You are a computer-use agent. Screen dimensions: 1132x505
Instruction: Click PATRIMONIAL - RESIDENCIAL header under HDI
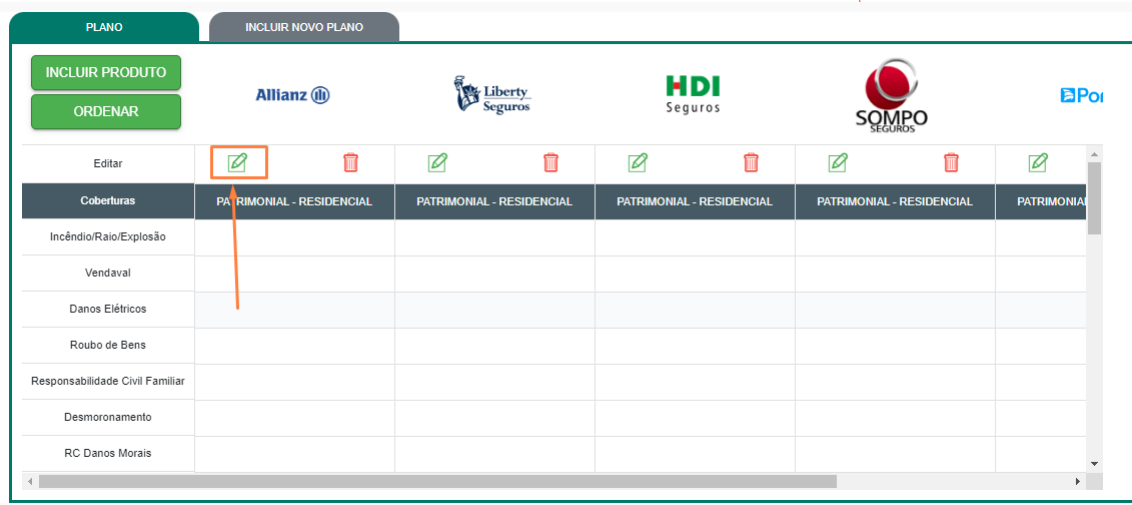pos(695,201)
